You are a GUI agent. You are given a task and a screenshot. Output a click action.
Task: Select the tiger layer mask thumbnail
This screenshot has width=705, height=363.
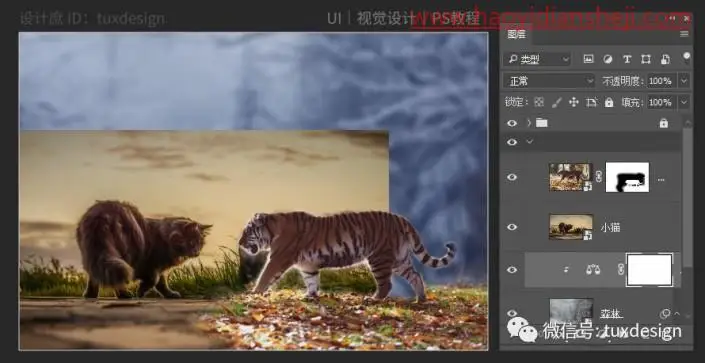click(x=627, y=177)
